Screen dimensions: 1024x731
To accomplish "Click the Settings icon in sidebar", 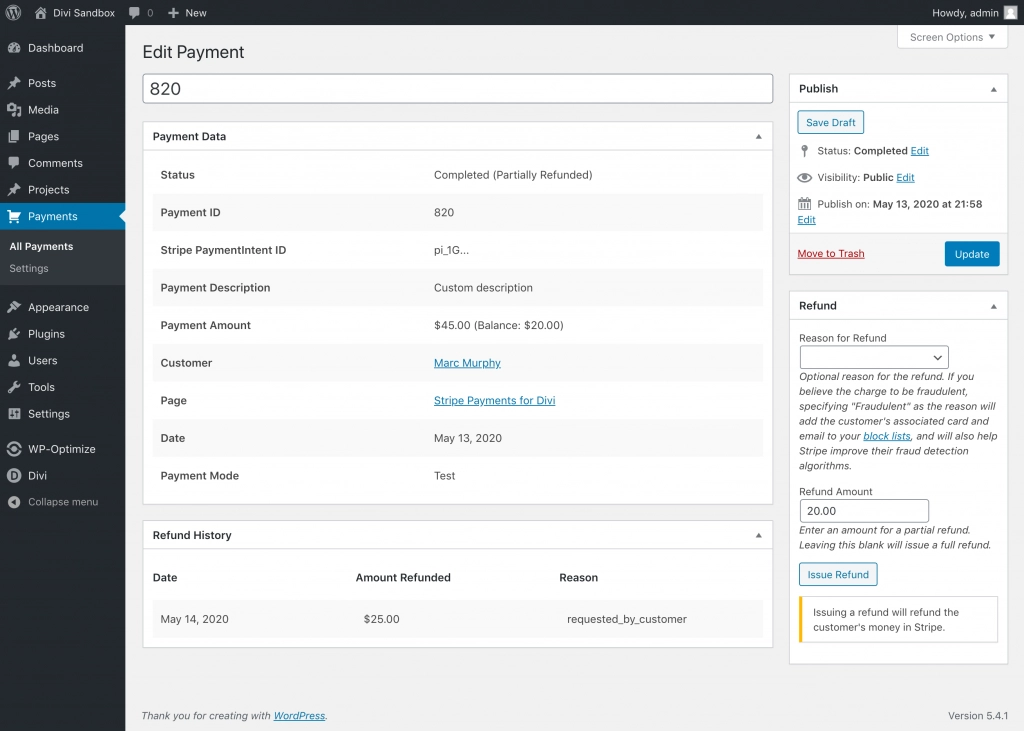I will tap(14, 414).
